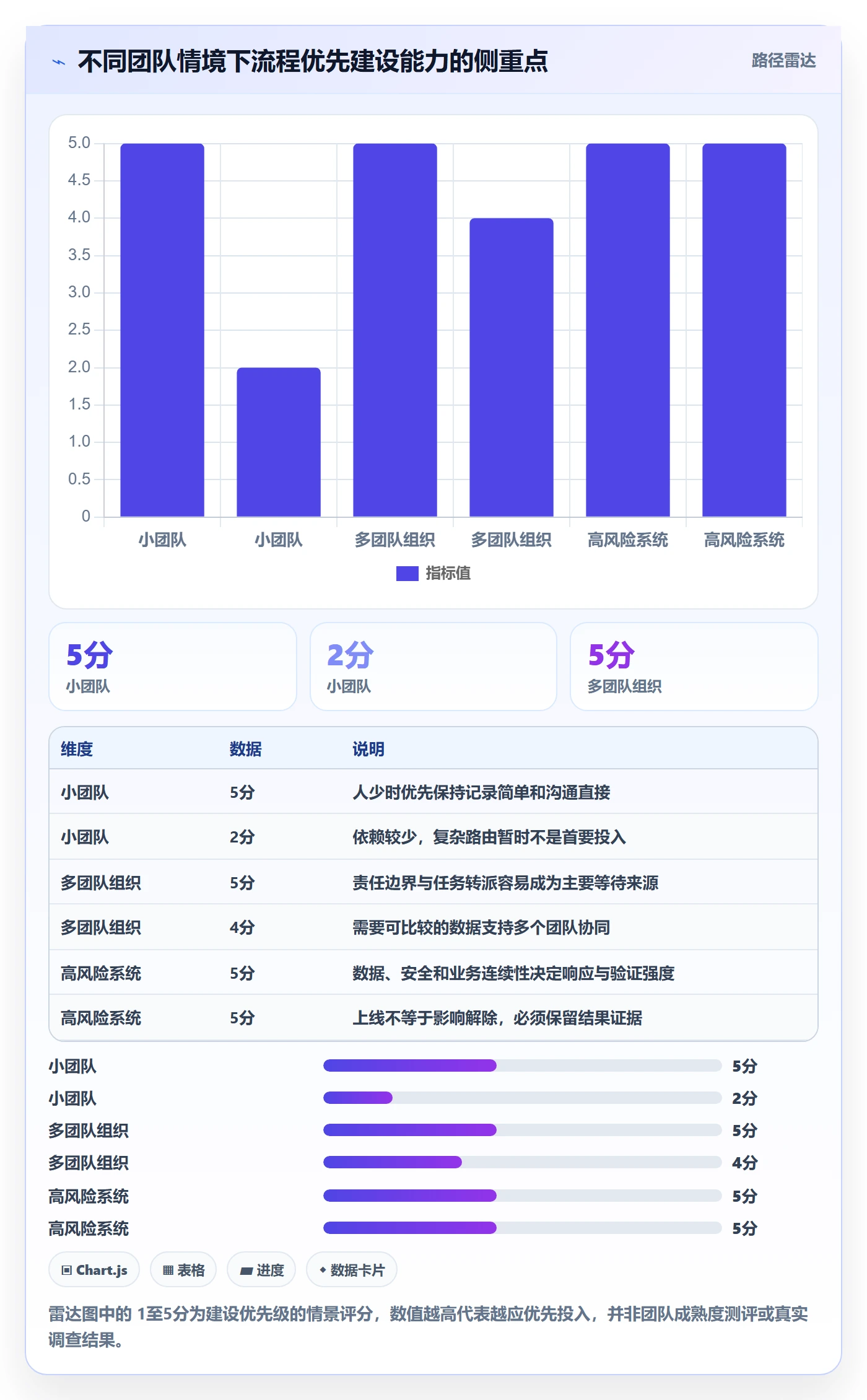
Task: Click the 多团队组织 5分 progress bar
Action: click(522, 1130)
